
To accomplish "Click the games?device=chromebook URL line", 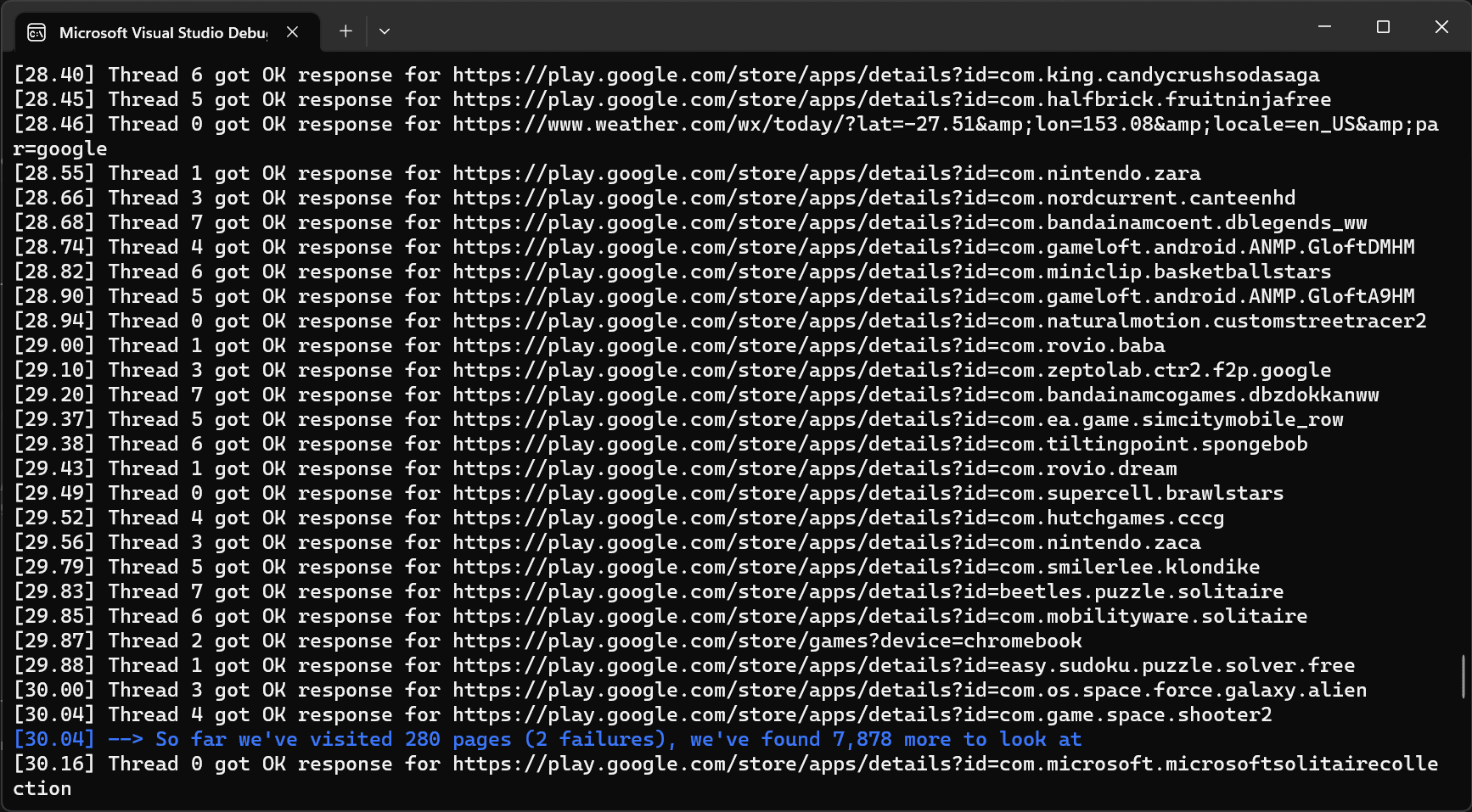I will tap(548, 641).
